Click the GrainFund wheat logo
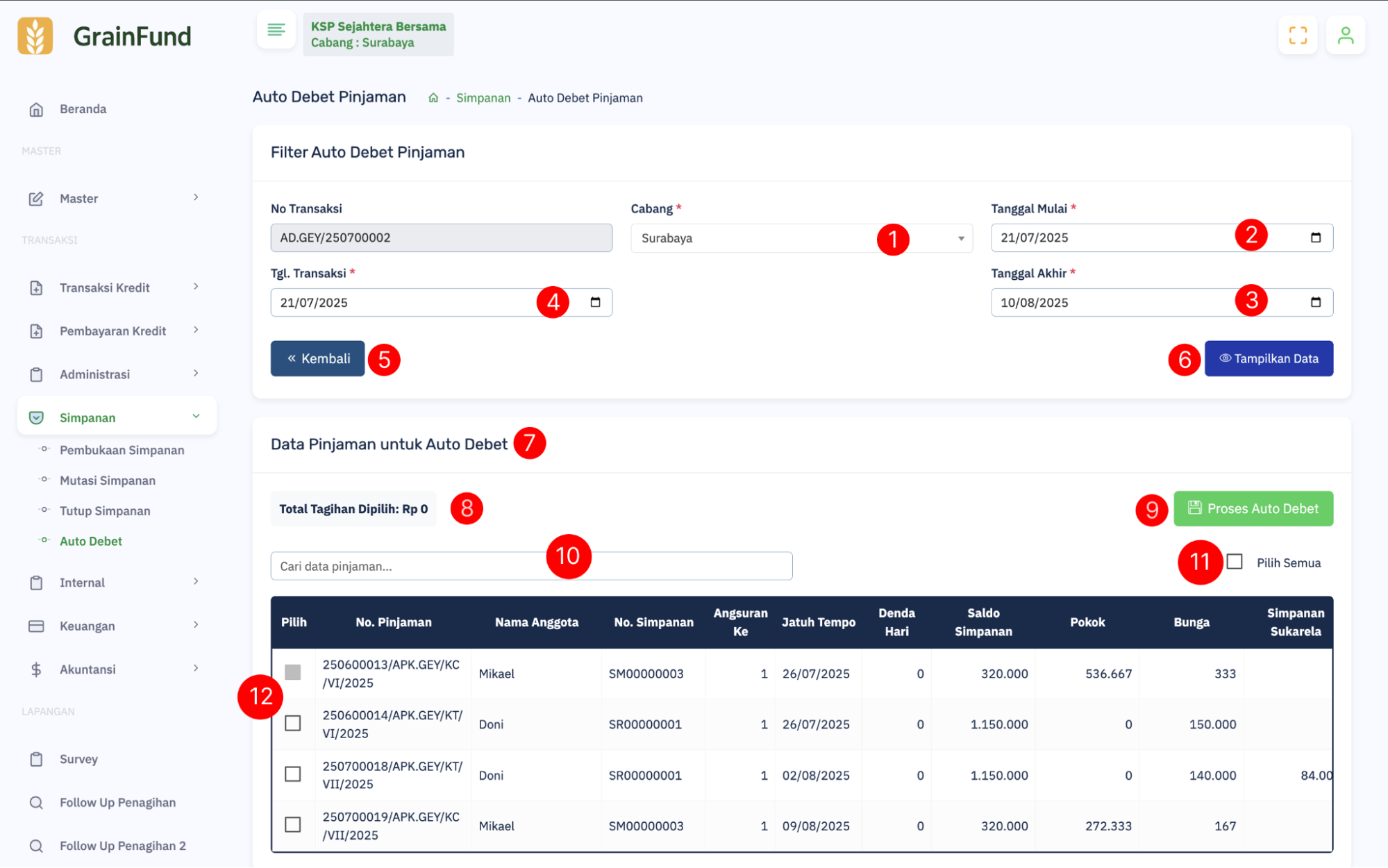1388x868 pixels. coord(35,36)
